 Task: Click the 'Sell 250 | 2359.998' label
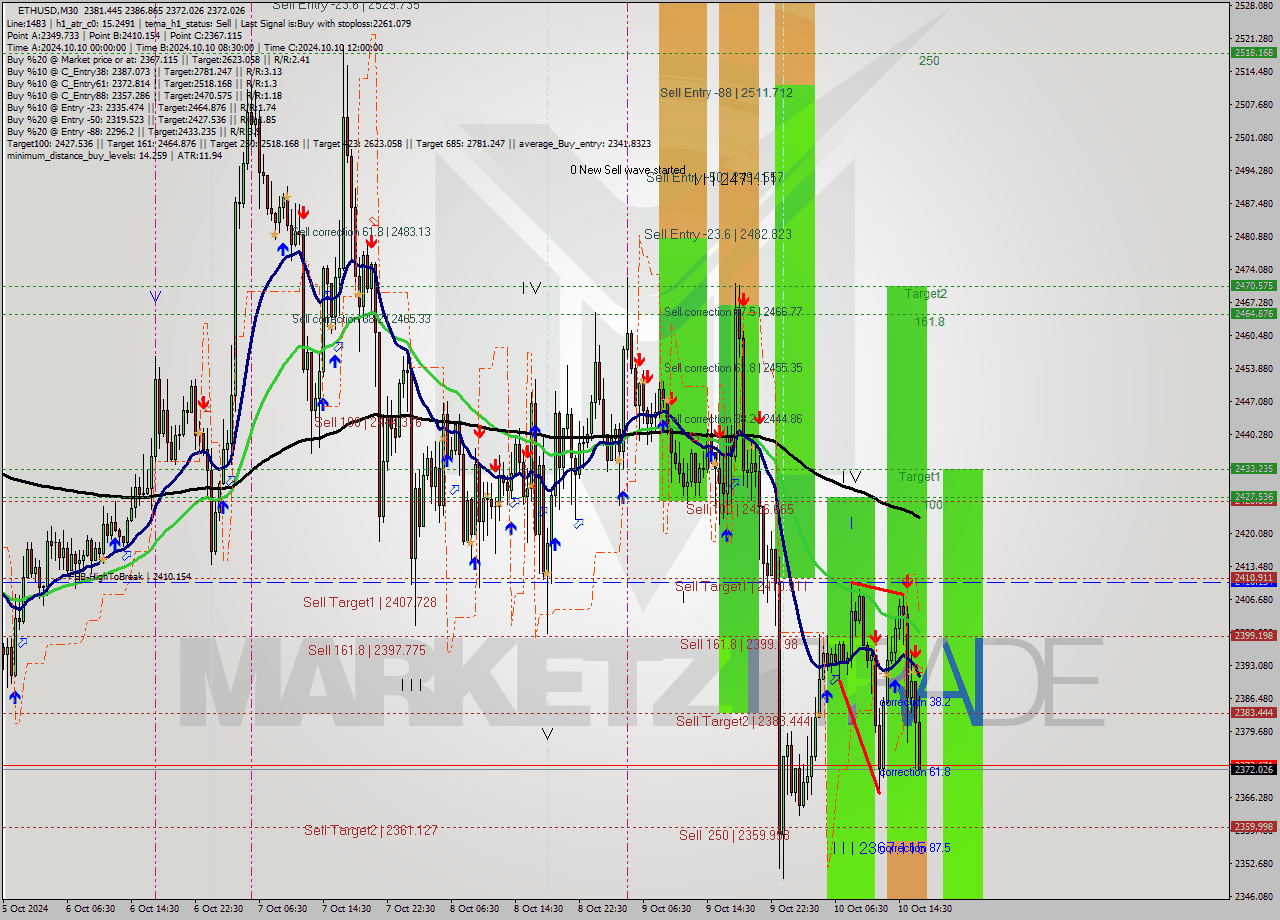click(734, 835)
